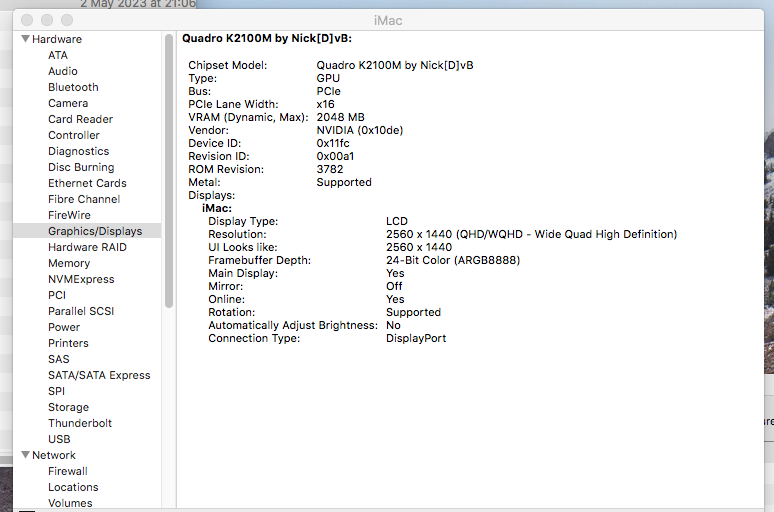Click the Display Type value LCD

pyautogui.click(x=397, y=221)
